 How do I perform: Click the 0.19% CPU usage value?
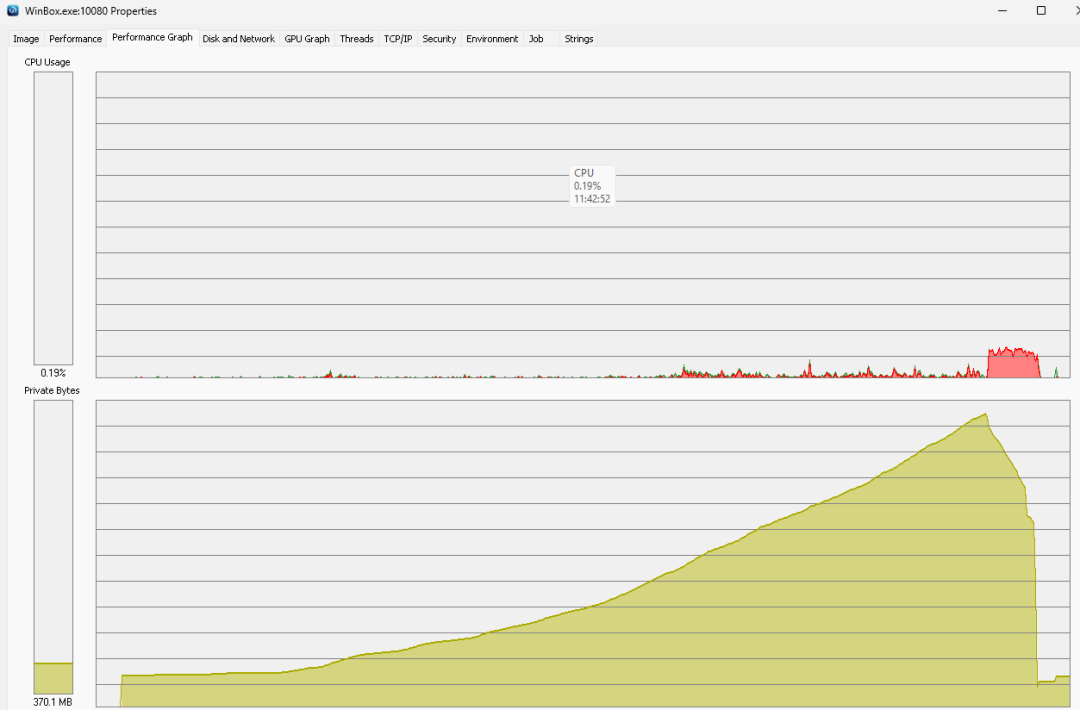pos(53,373)
